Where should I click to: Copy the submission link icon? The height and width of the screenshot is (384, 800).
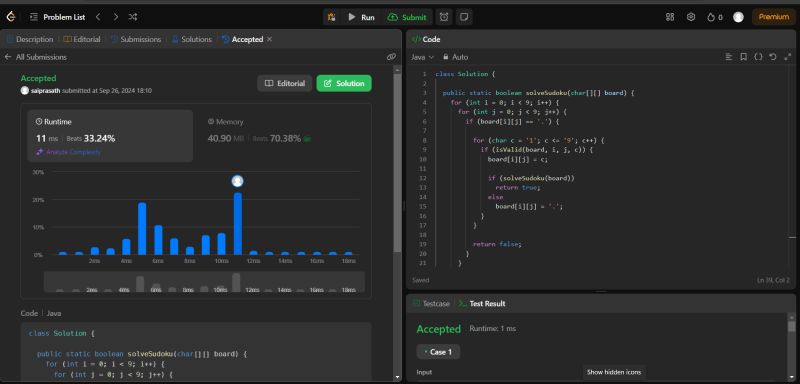(x=391, y=57)
